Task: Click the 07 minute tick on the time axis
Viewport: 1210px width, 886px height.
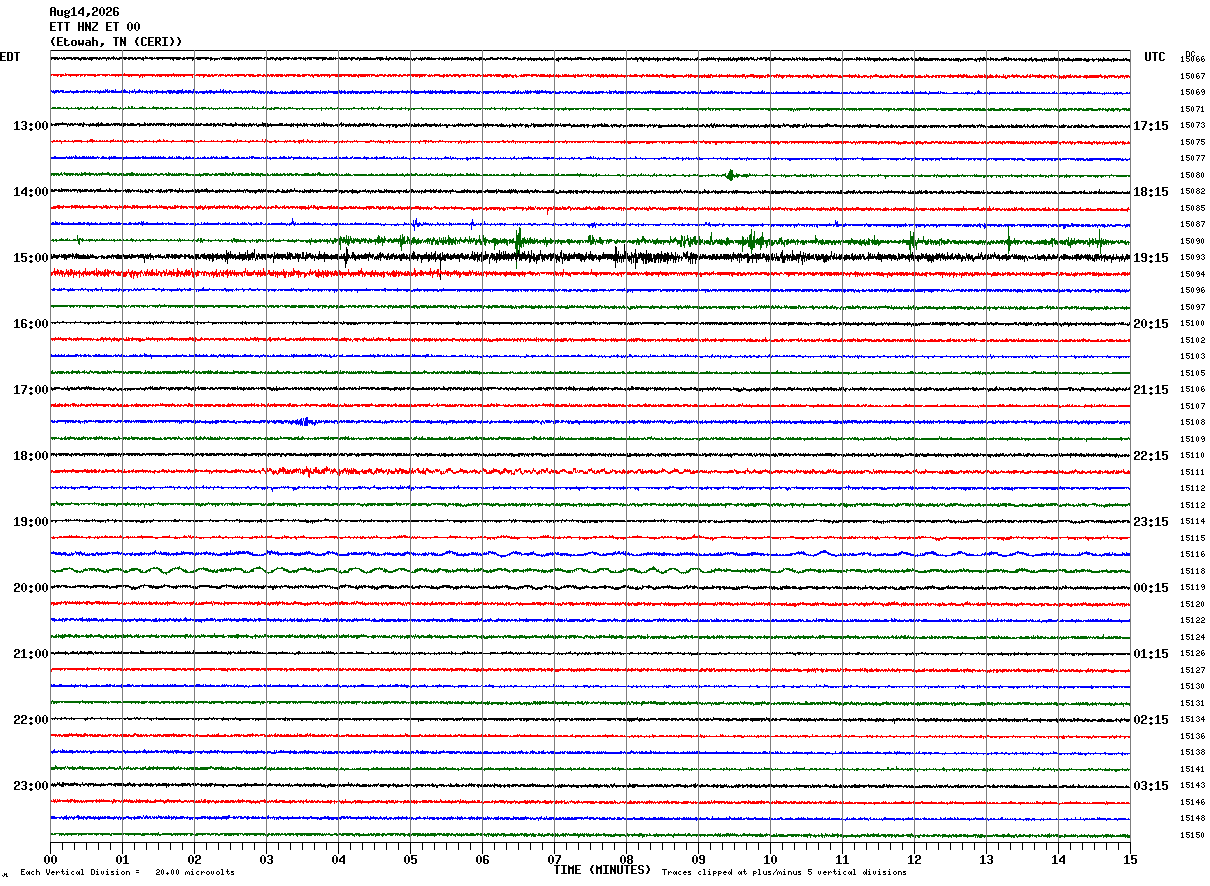Action: point(554,859)
